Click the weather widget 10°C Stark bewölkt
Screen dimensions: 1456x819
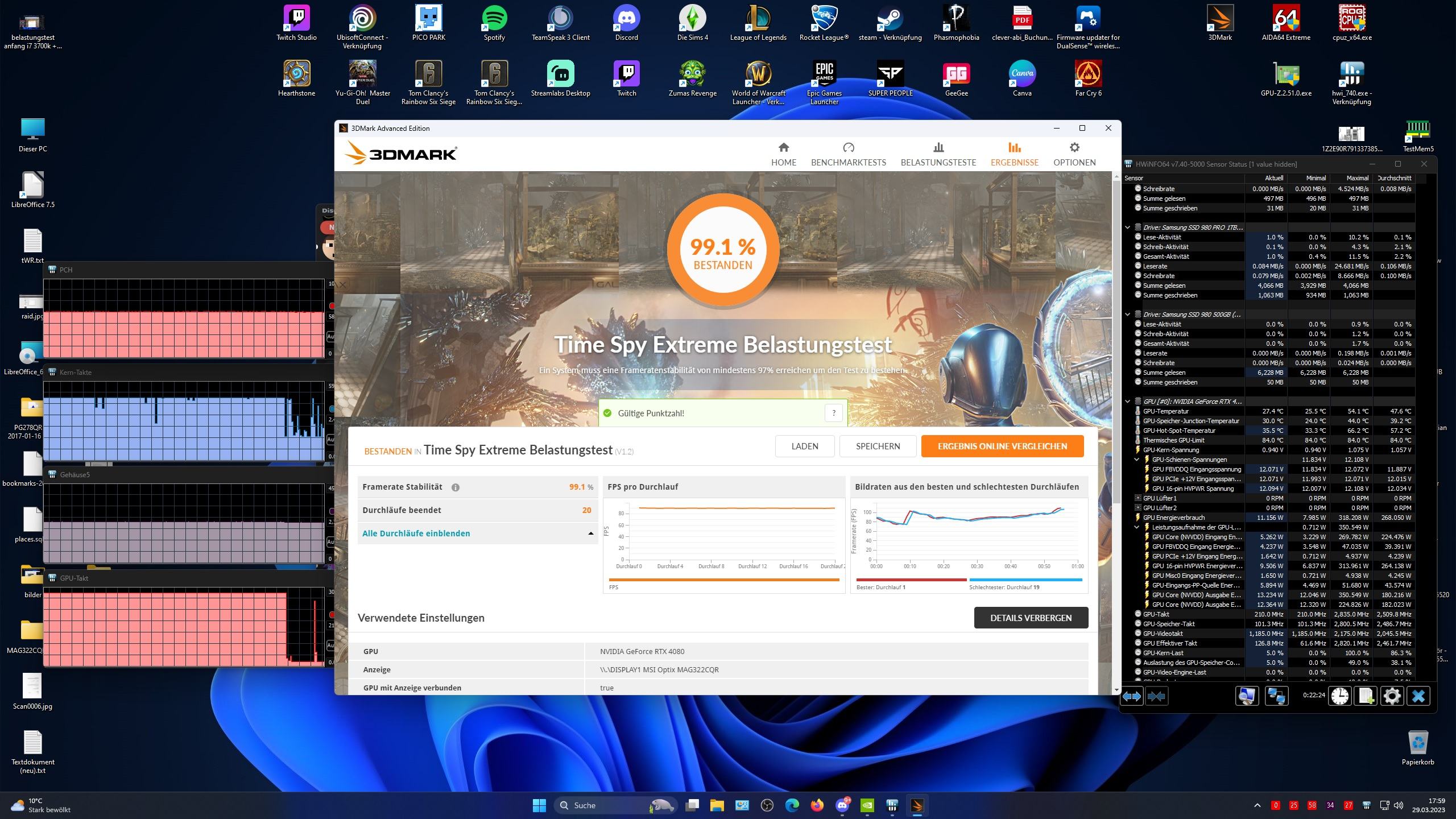click(41, 805)
